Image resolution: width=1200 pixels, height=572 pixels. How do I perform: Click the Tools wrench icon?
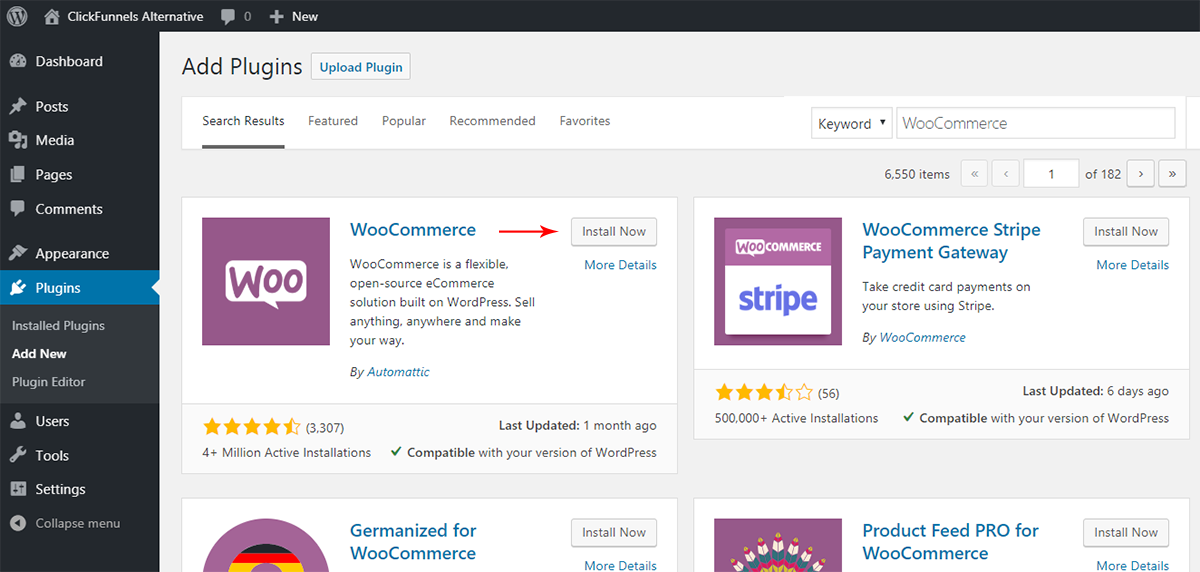click(x=18, y=455)
